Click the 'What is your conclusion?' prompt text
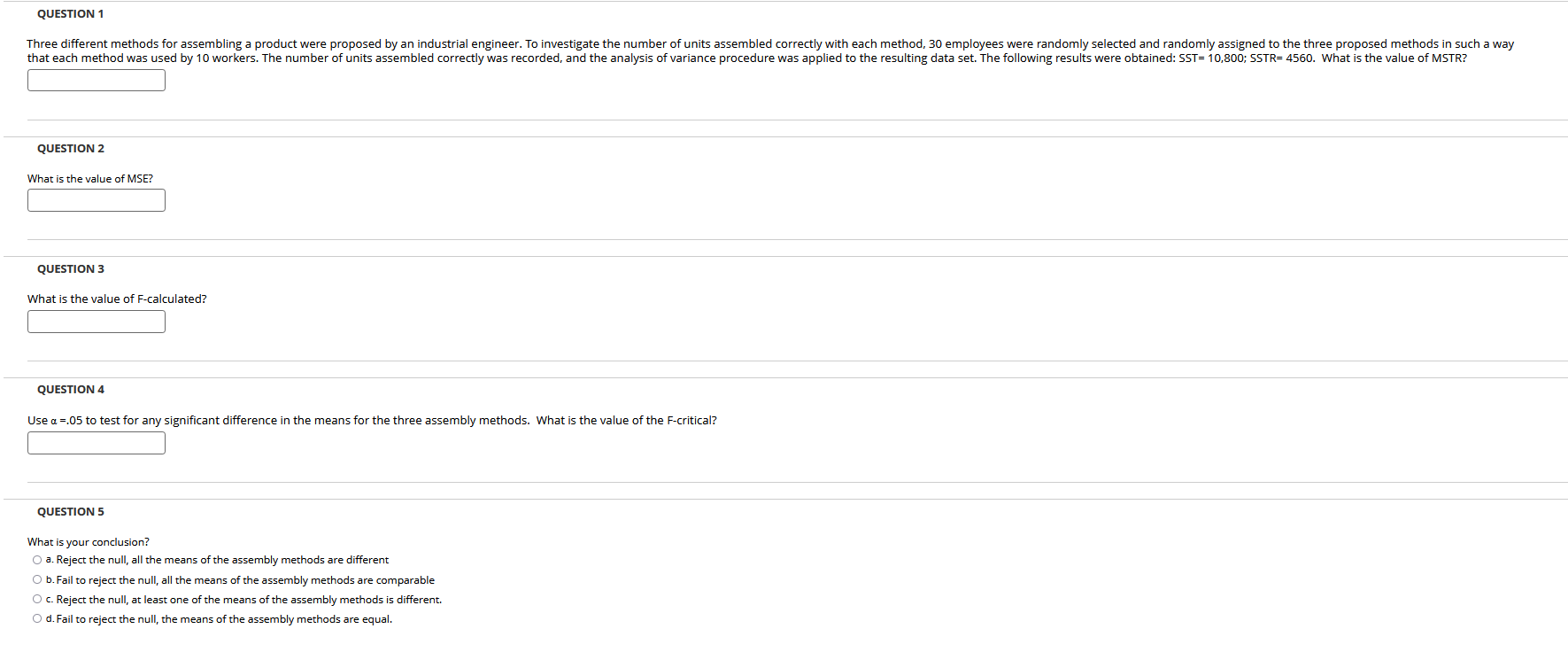 pos(89,542)
